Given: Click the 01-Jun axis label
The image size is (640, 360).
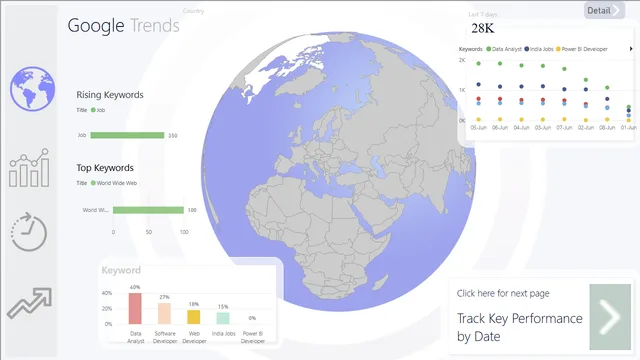Looking at the screenshot, I should coord(629,128).
